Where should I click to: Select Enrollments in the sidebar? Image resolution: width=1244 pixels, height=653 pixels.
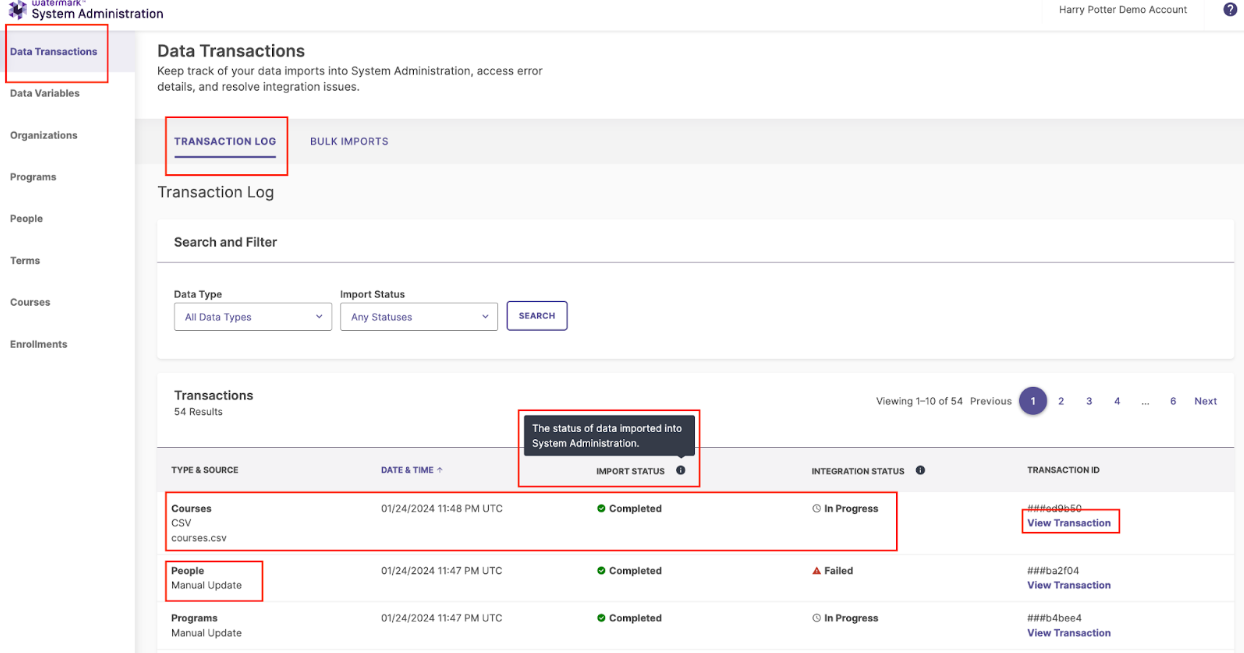coord(38,344)
